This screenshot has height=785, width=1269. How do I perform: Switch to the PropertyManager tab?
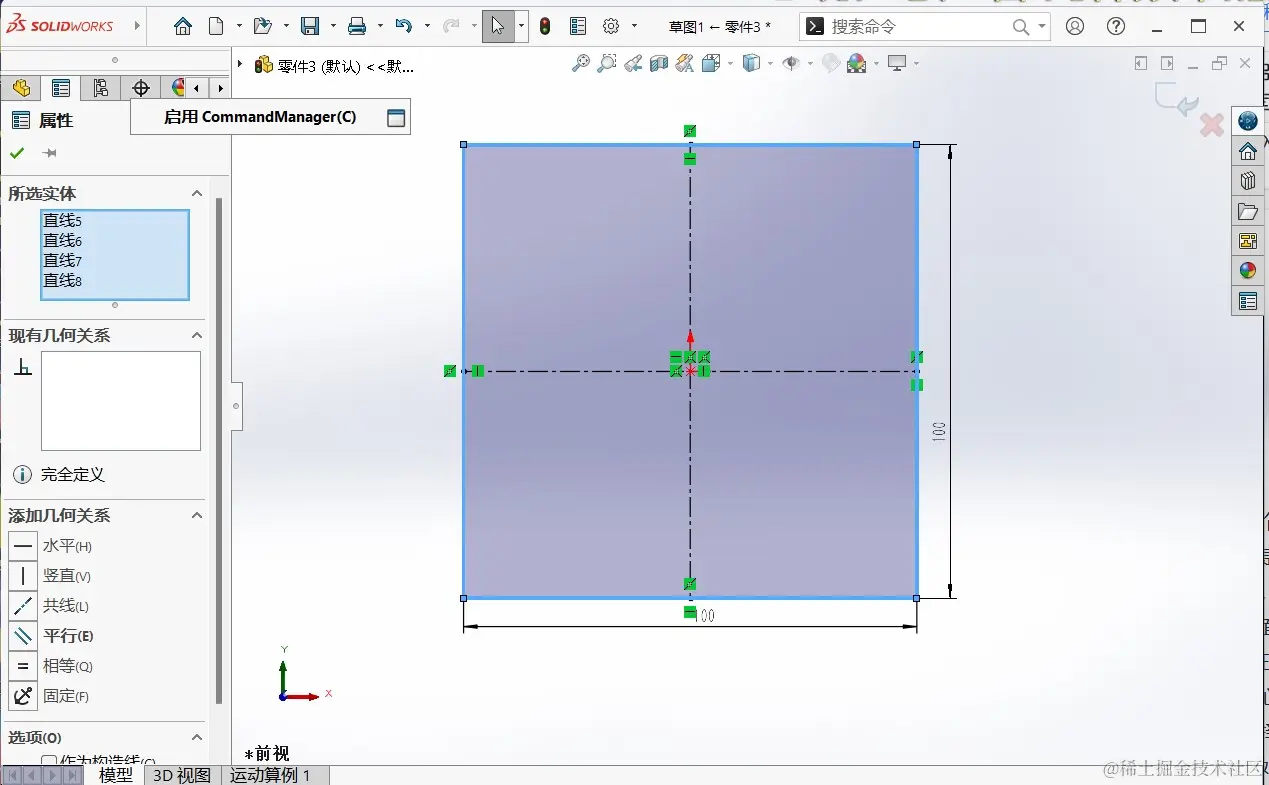tap(61, 88)
